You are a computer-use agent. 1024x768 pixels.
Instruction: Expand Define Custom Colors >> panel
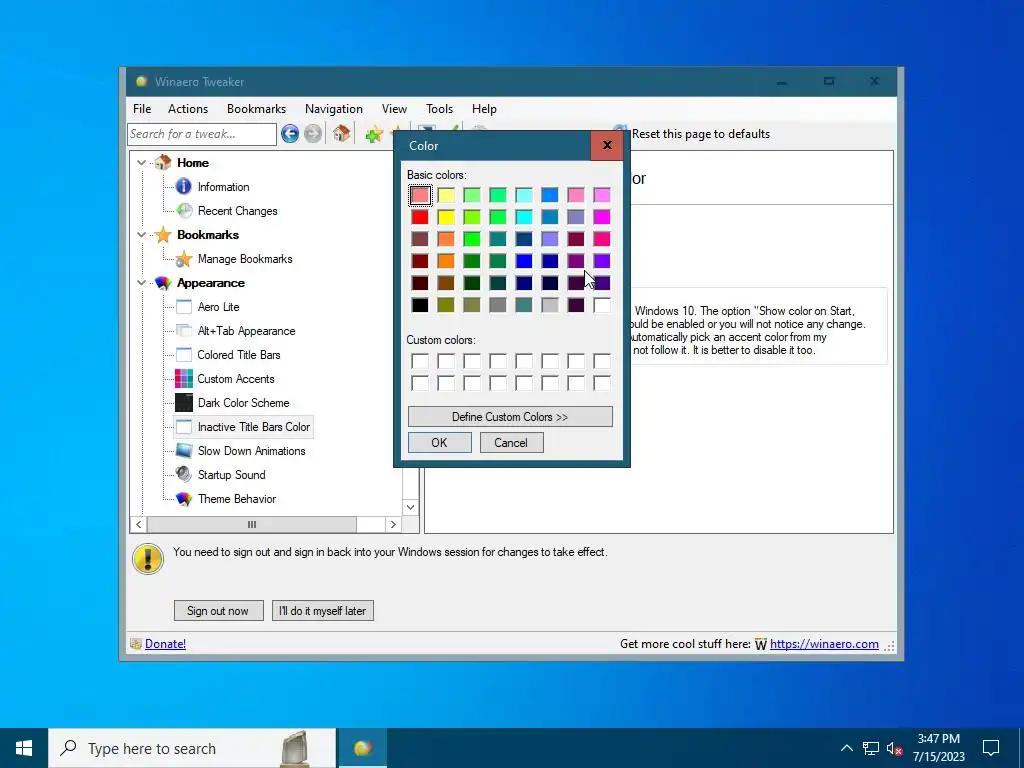510,417
